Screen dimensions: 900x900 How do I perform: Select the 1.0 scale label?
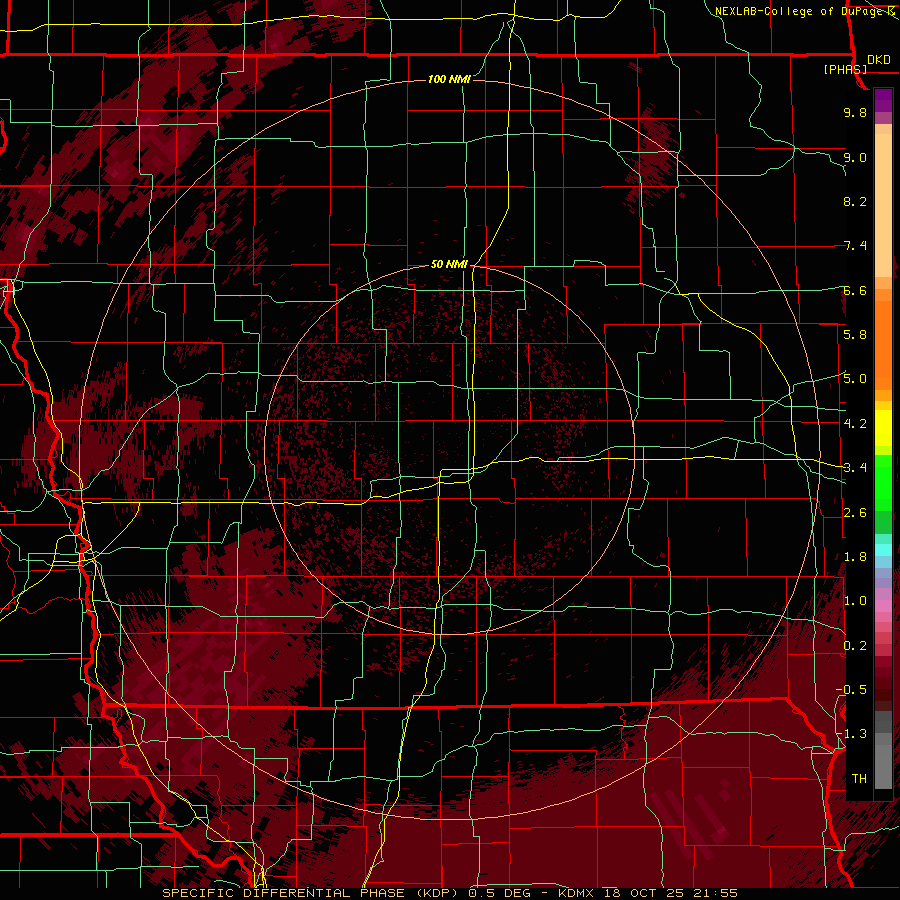[855, 601]
